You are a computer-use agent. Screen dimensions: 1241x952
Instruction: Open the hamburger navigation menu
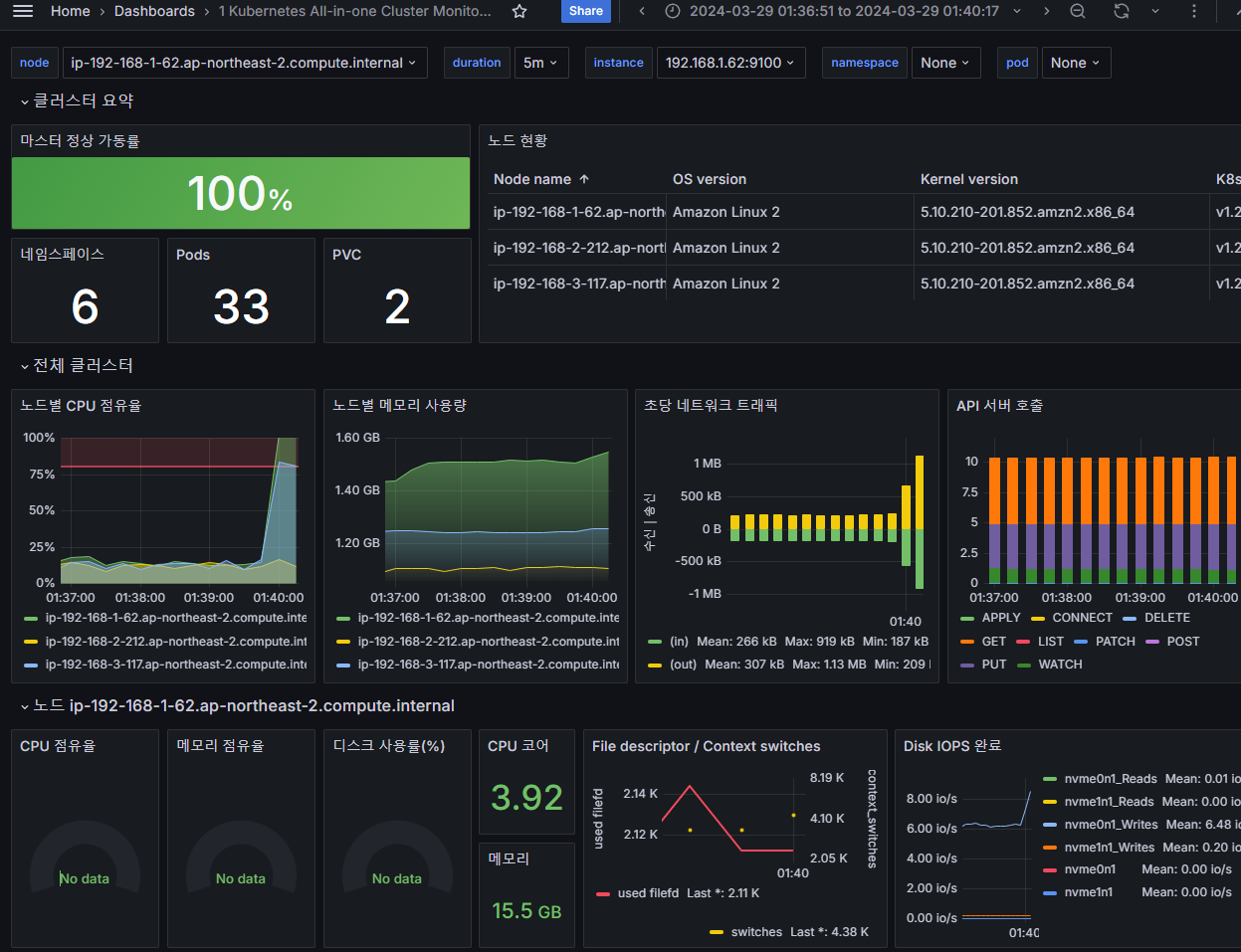pos(22,11)
